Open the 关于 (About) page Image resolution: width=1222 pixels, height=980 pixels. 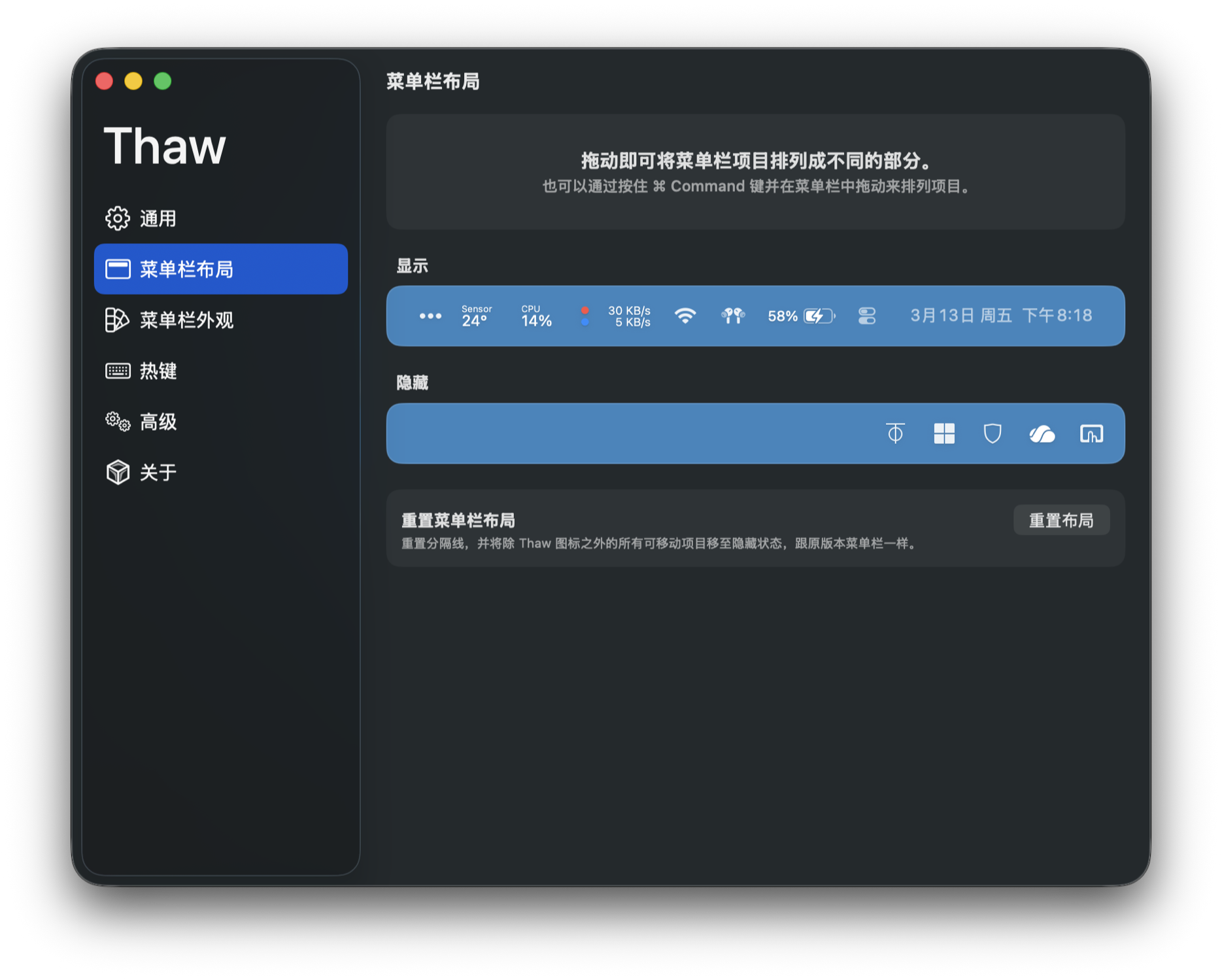pos(158,473)
